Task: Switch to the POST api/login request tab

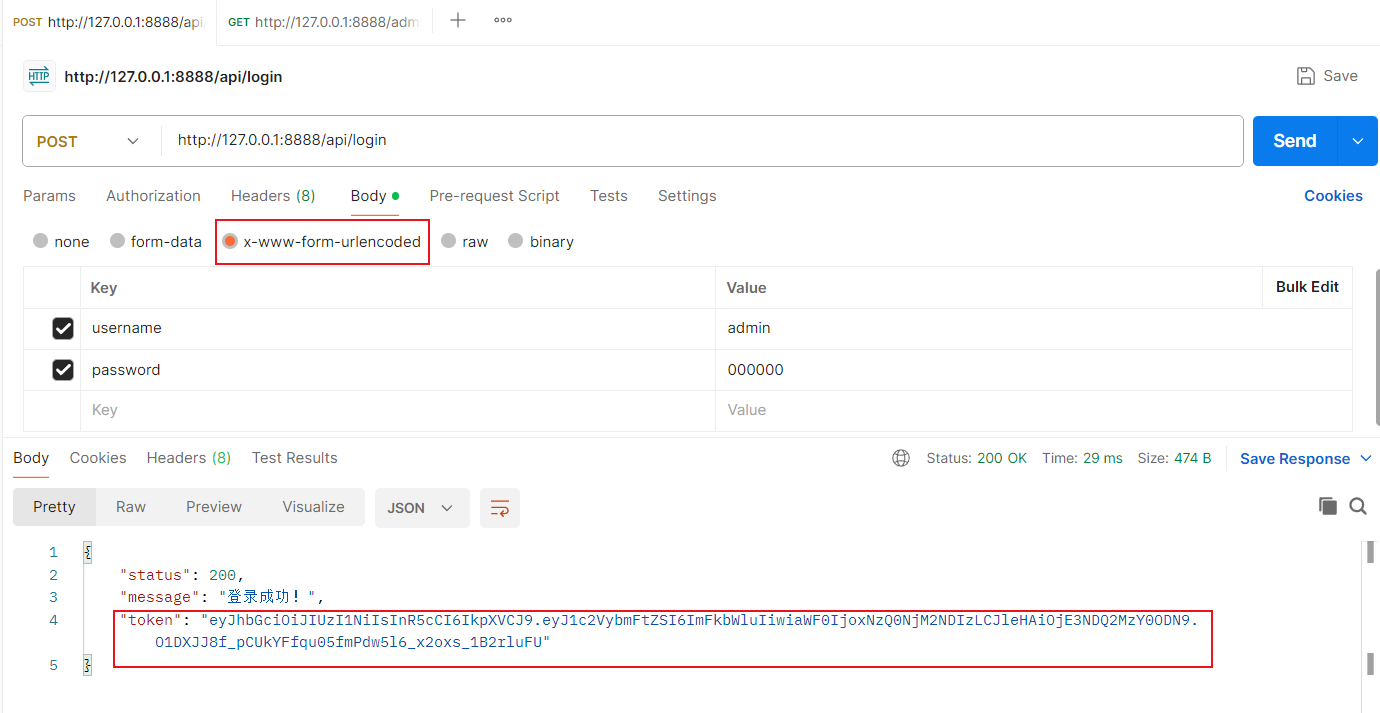Action: 108,22
